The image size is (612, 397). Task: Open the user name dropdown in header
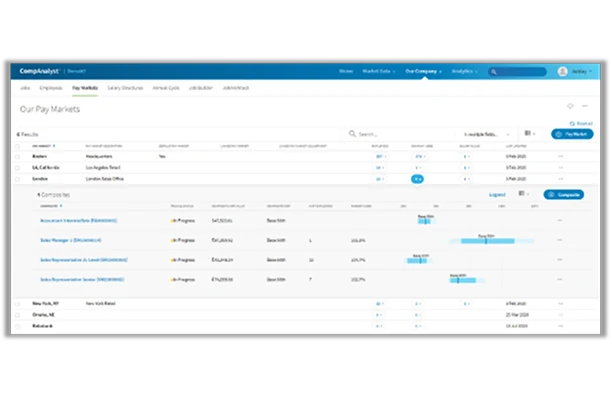(582, 71)
